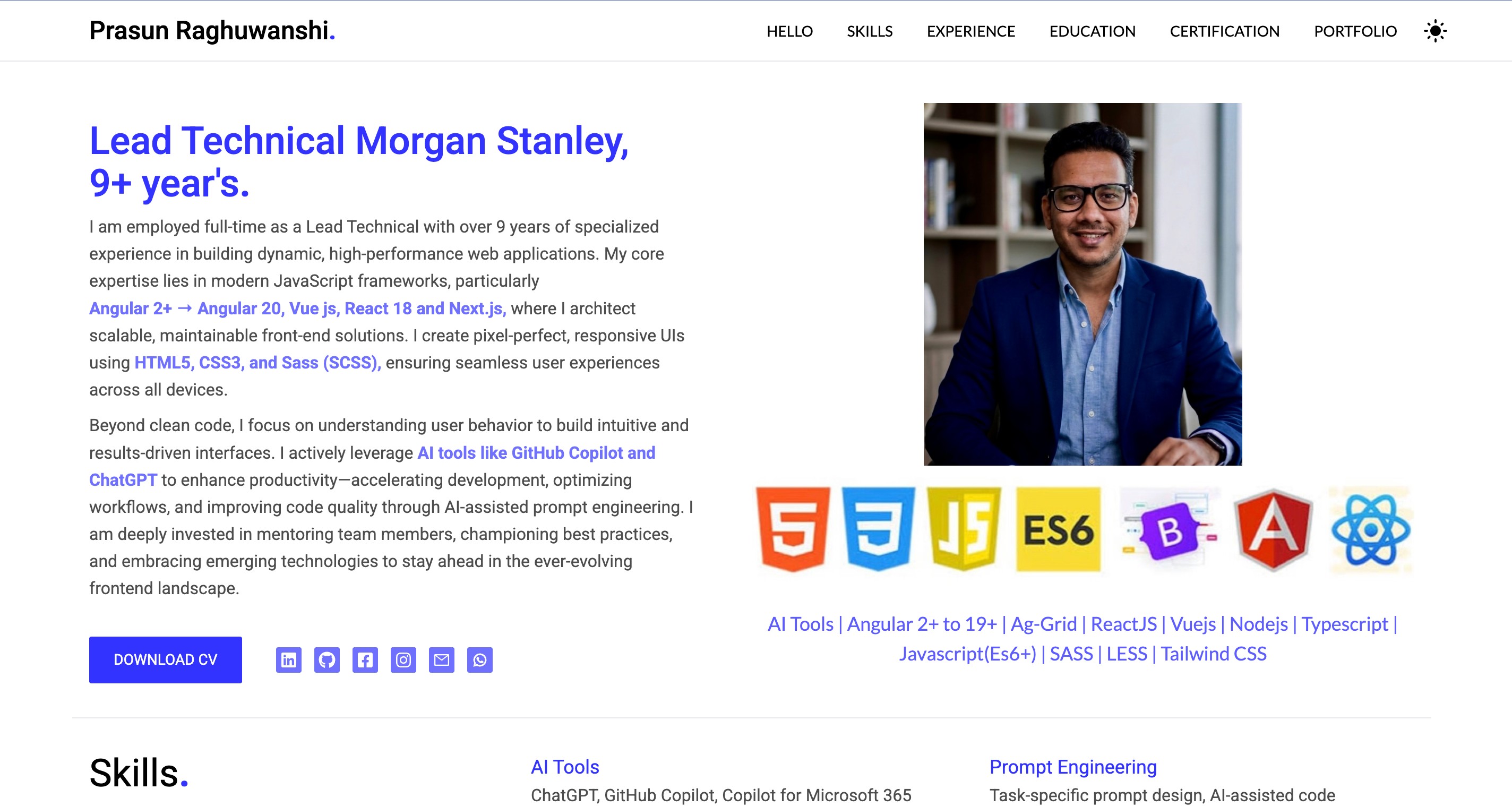
Task: Click the React atom logo
Action: (x=1371, y=530)
